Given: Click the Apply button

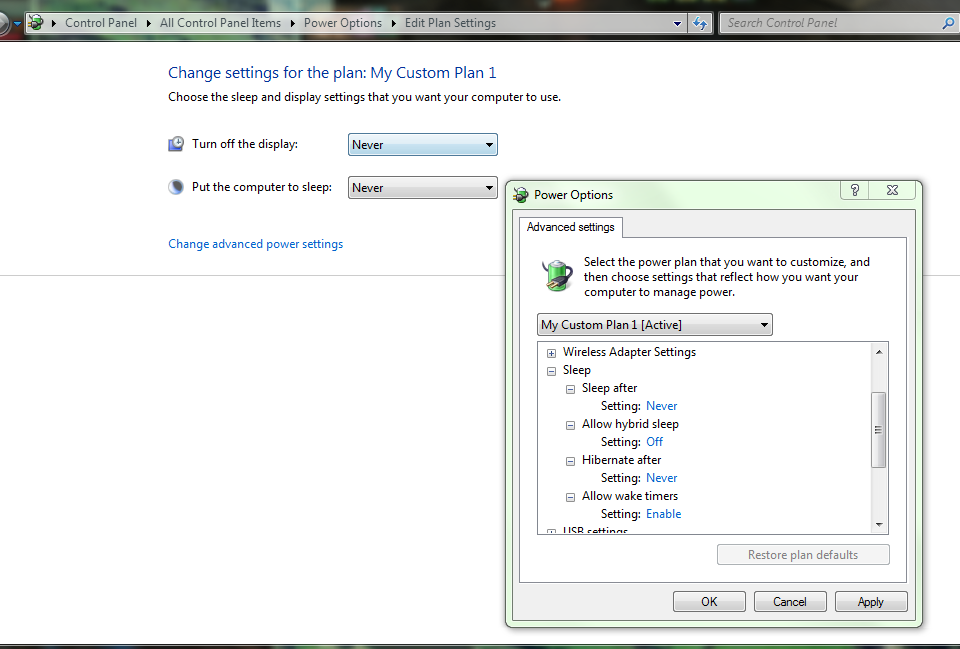Looking at the screenshot, I should 871,601.
